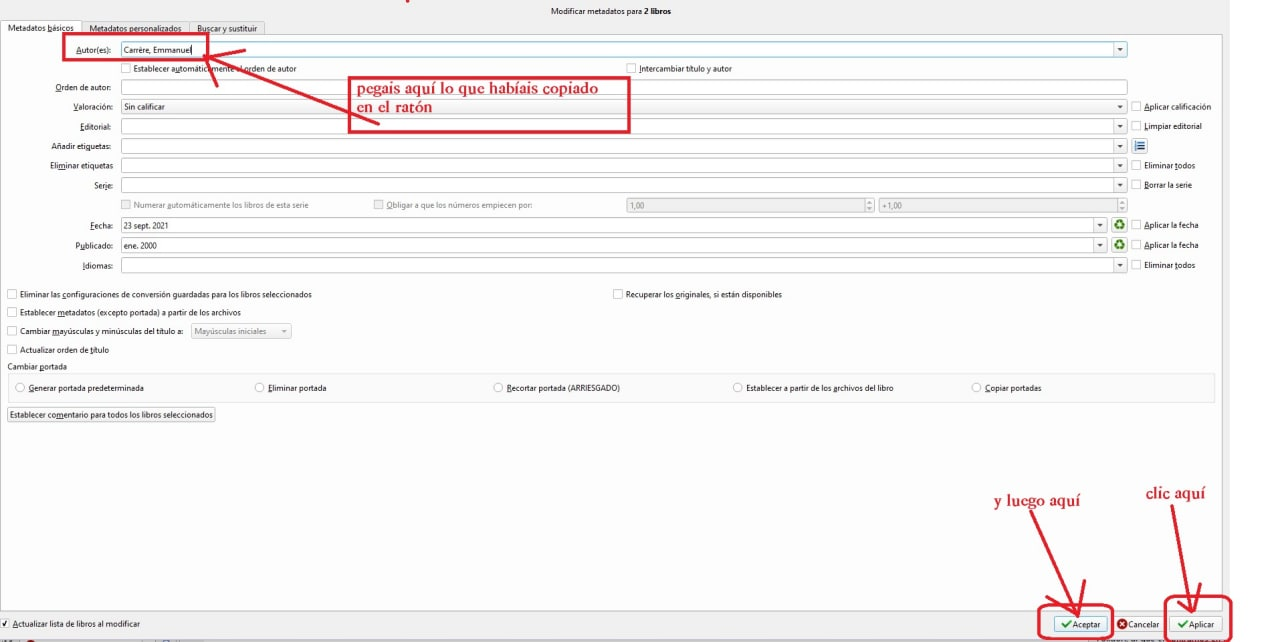This screenshot has height=642, width=1280.
Task: Check Limpiar editorial
Action: pos(1167,126)
